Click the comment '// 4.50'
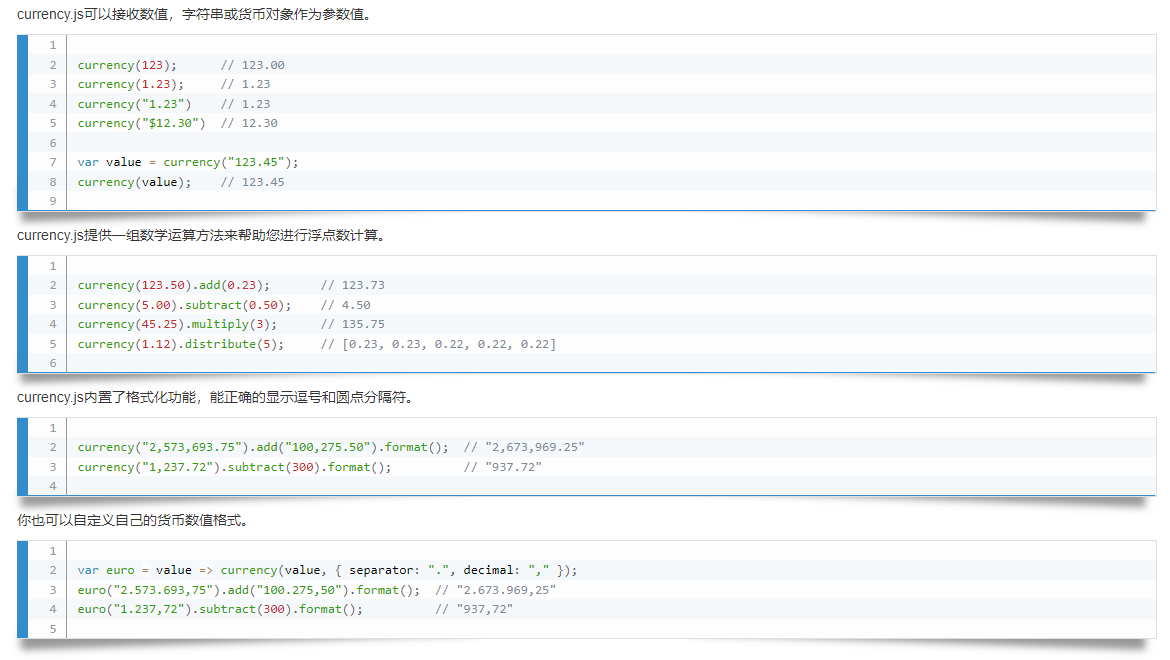Viewport: 1170px width, 660px height. (x=345, y=305)
